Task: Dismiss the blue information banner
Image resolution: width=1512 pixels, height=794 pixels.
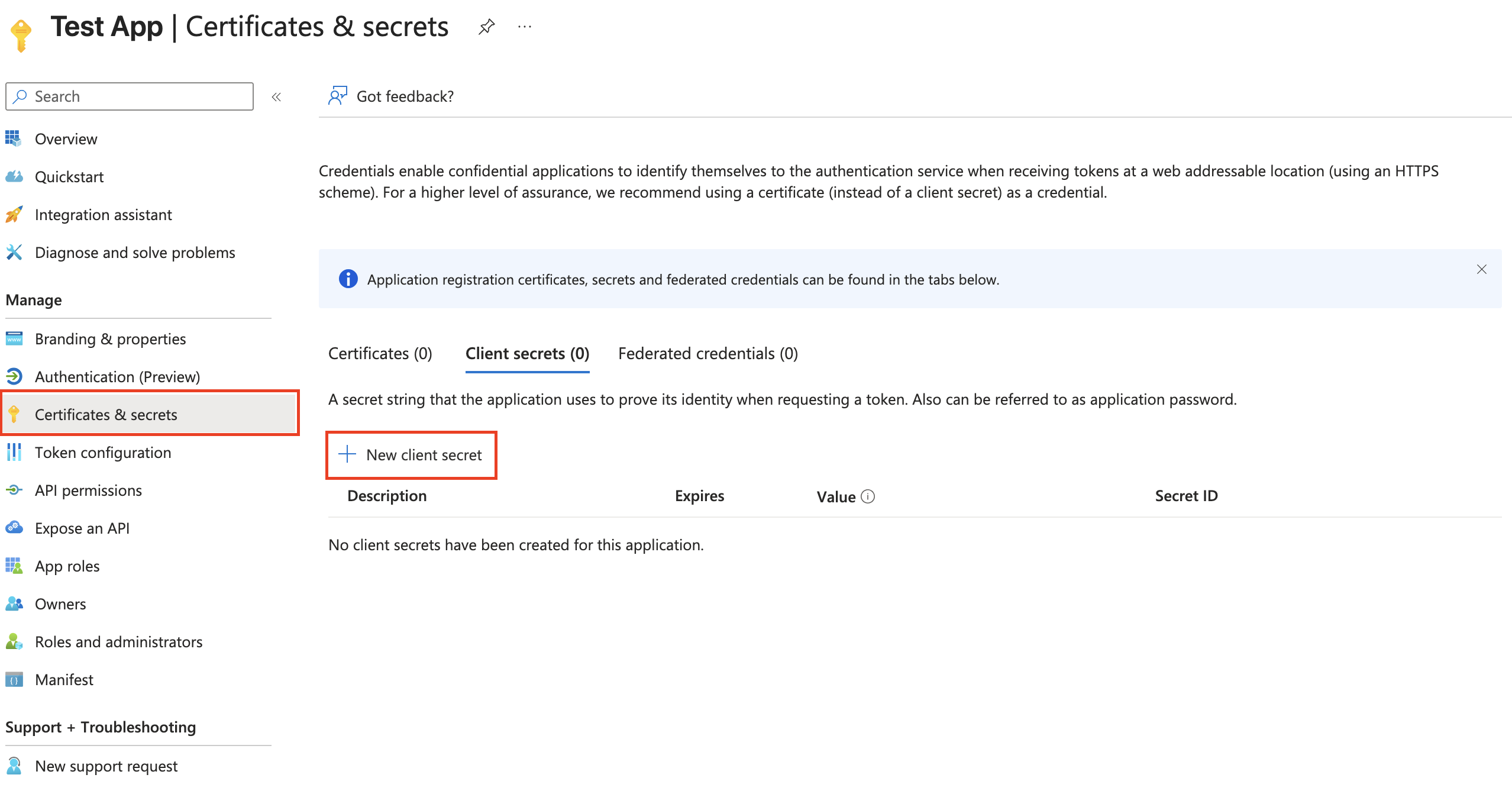Action: coord(1481,269)
